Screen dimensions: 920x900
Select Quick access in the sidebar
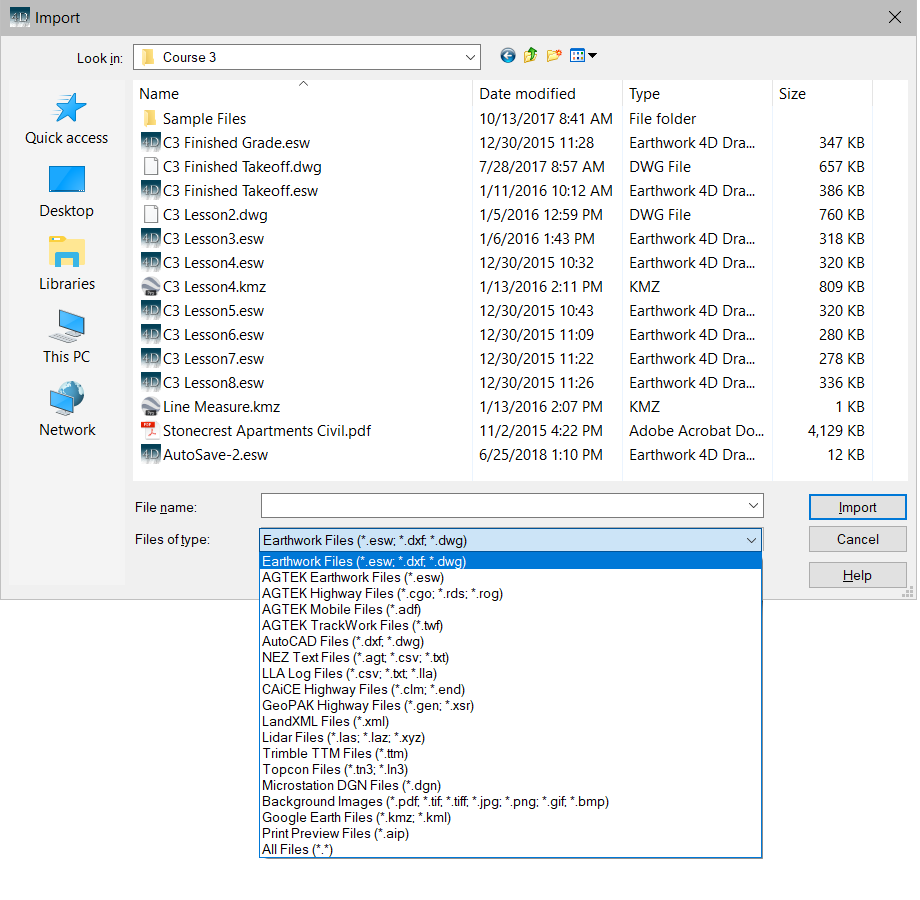tap(66, 118)
